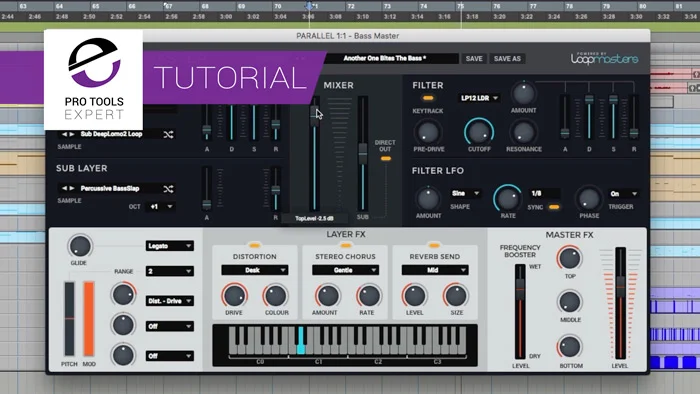Adjust the Master FX TOP knob

click(570, 258)
